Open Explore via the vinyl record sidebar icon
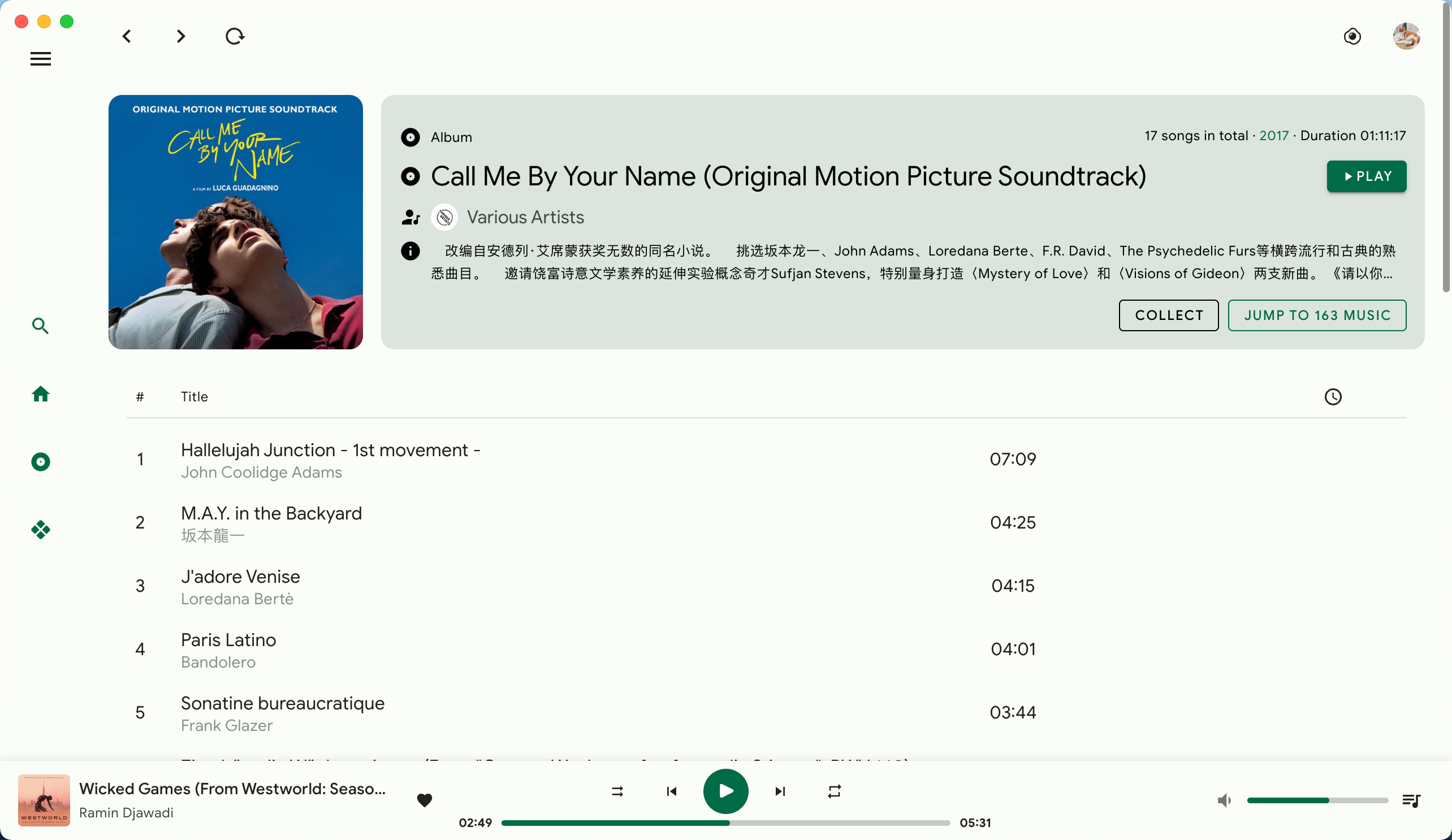Viewport: 1452px width, 840px height. [x=40, y=461]
